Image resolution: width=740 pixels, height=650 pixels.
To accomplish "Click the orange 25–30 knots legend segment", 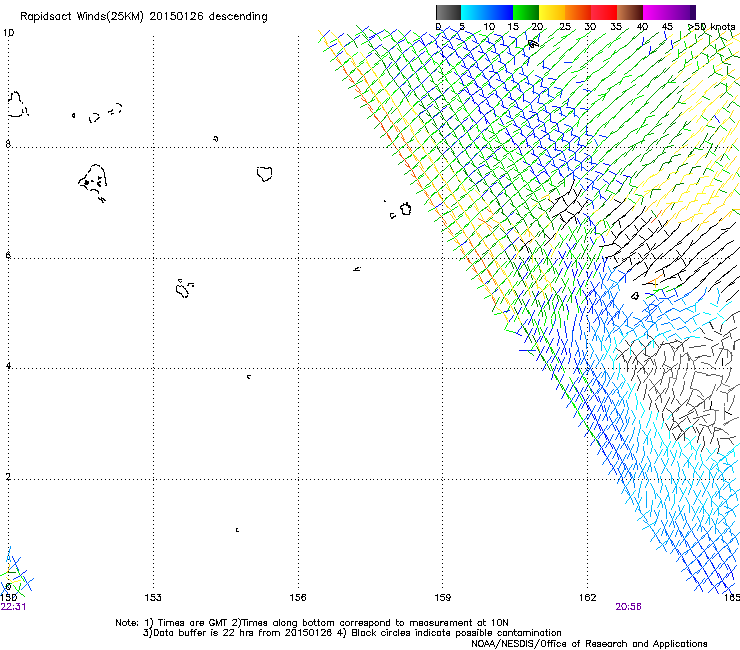I will point(578,12).
